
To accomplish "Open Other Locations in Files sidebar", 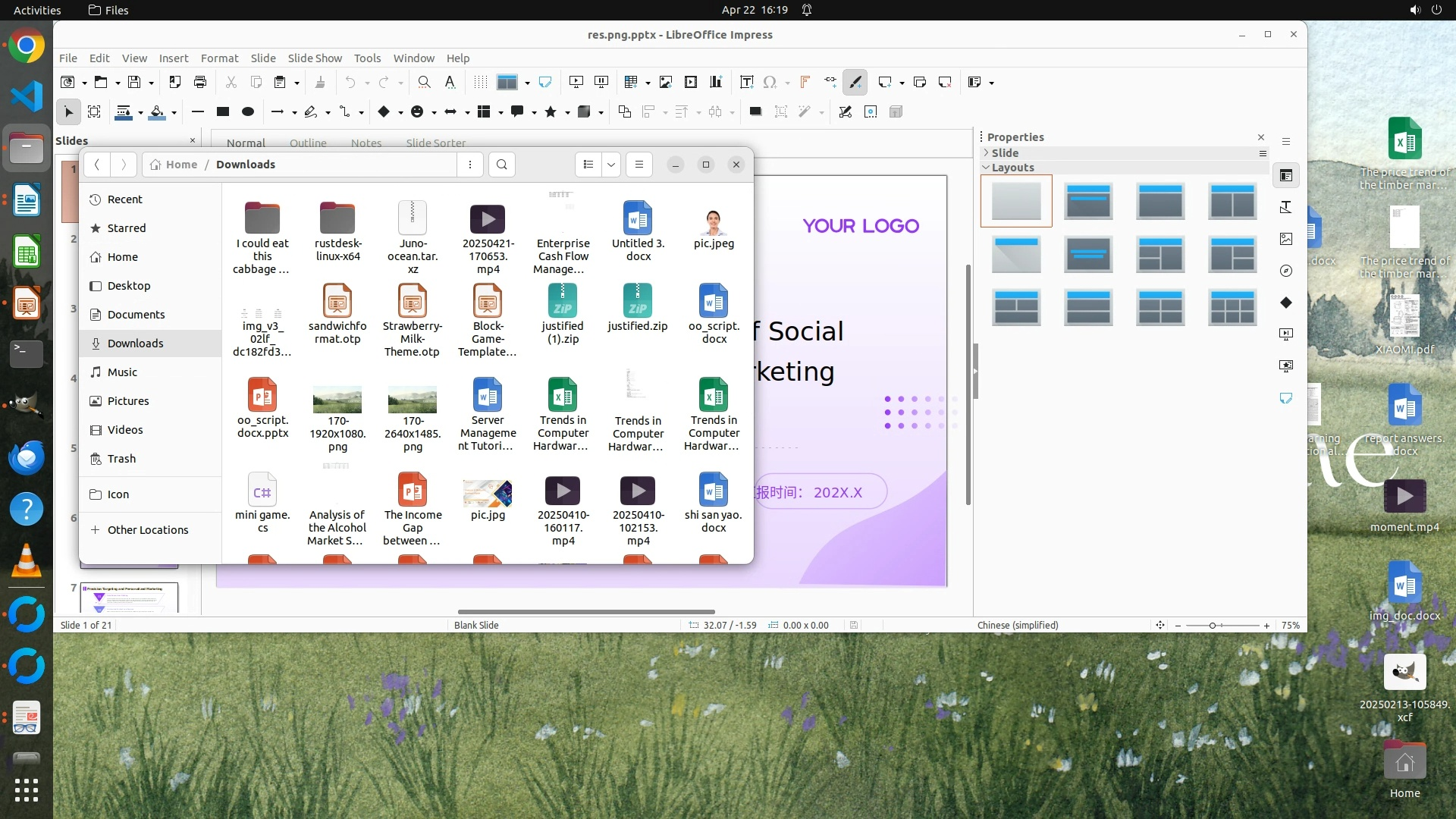I will (x=147, y=529).
